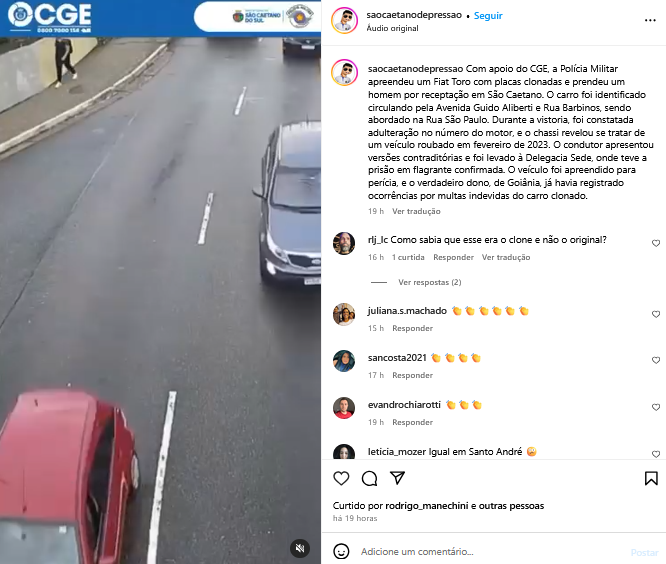666x564 pixels.
Task: Translate rlj_lc's comment via Ver tradução
Action: [x=505, y=257]
